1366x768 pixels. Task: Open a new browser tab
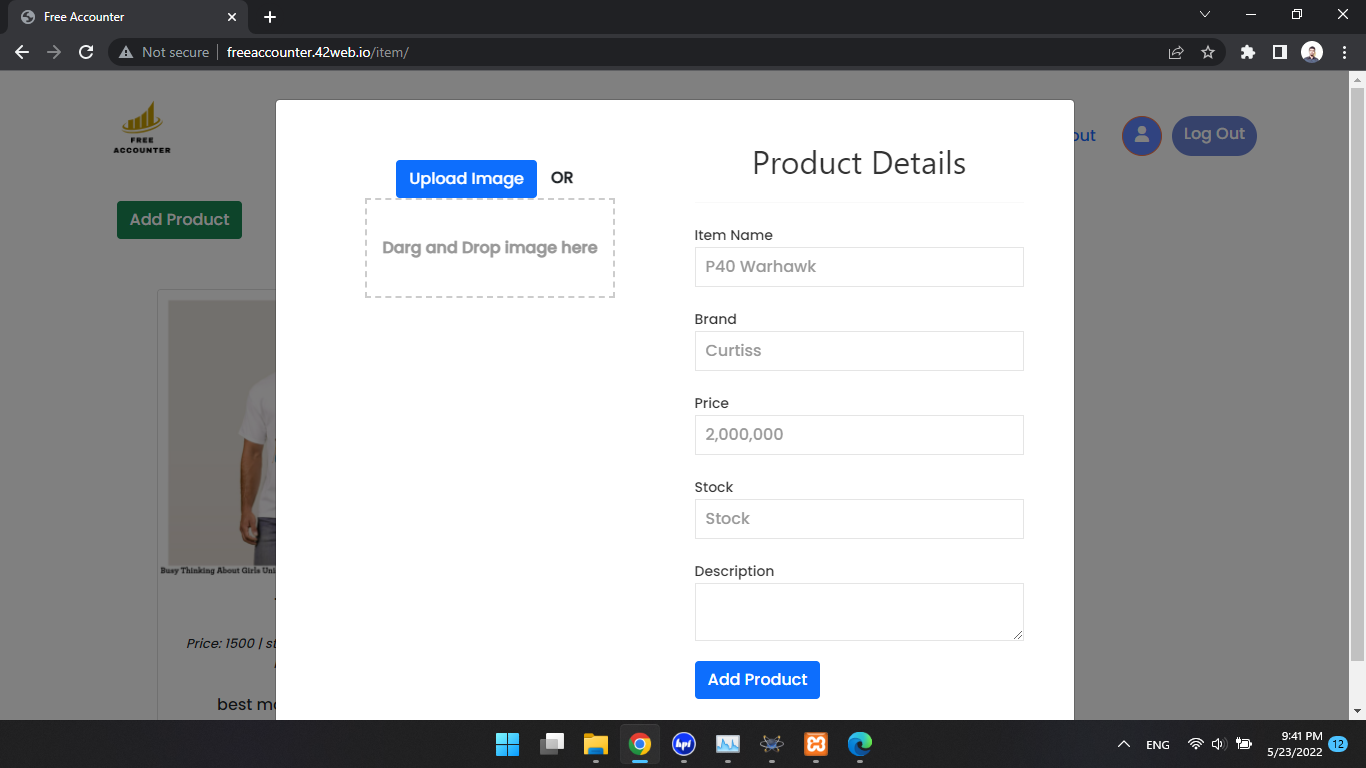click(x=269, y=16)
